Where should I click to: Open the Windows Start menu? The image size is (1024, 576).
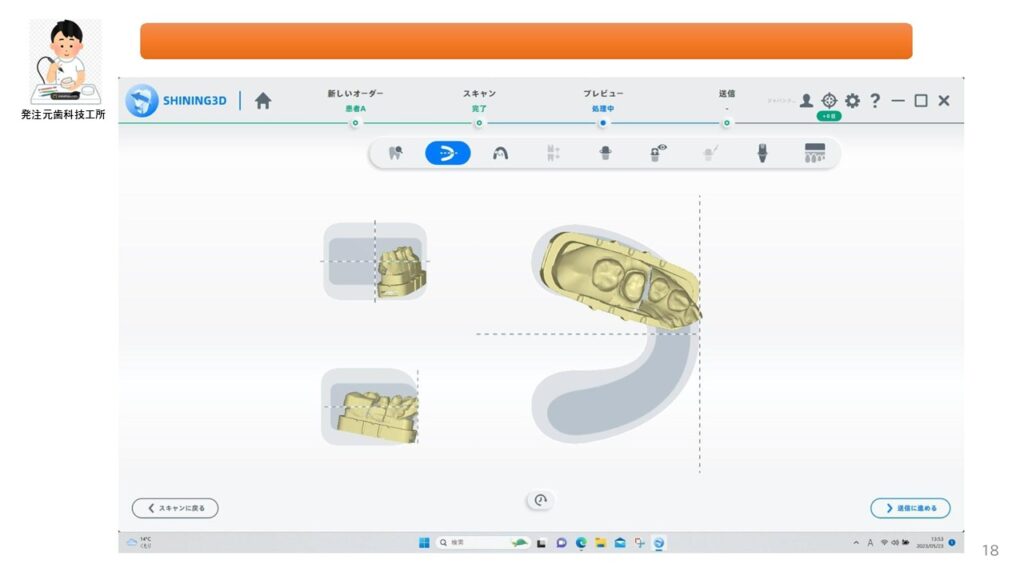(x=424, y=543)
